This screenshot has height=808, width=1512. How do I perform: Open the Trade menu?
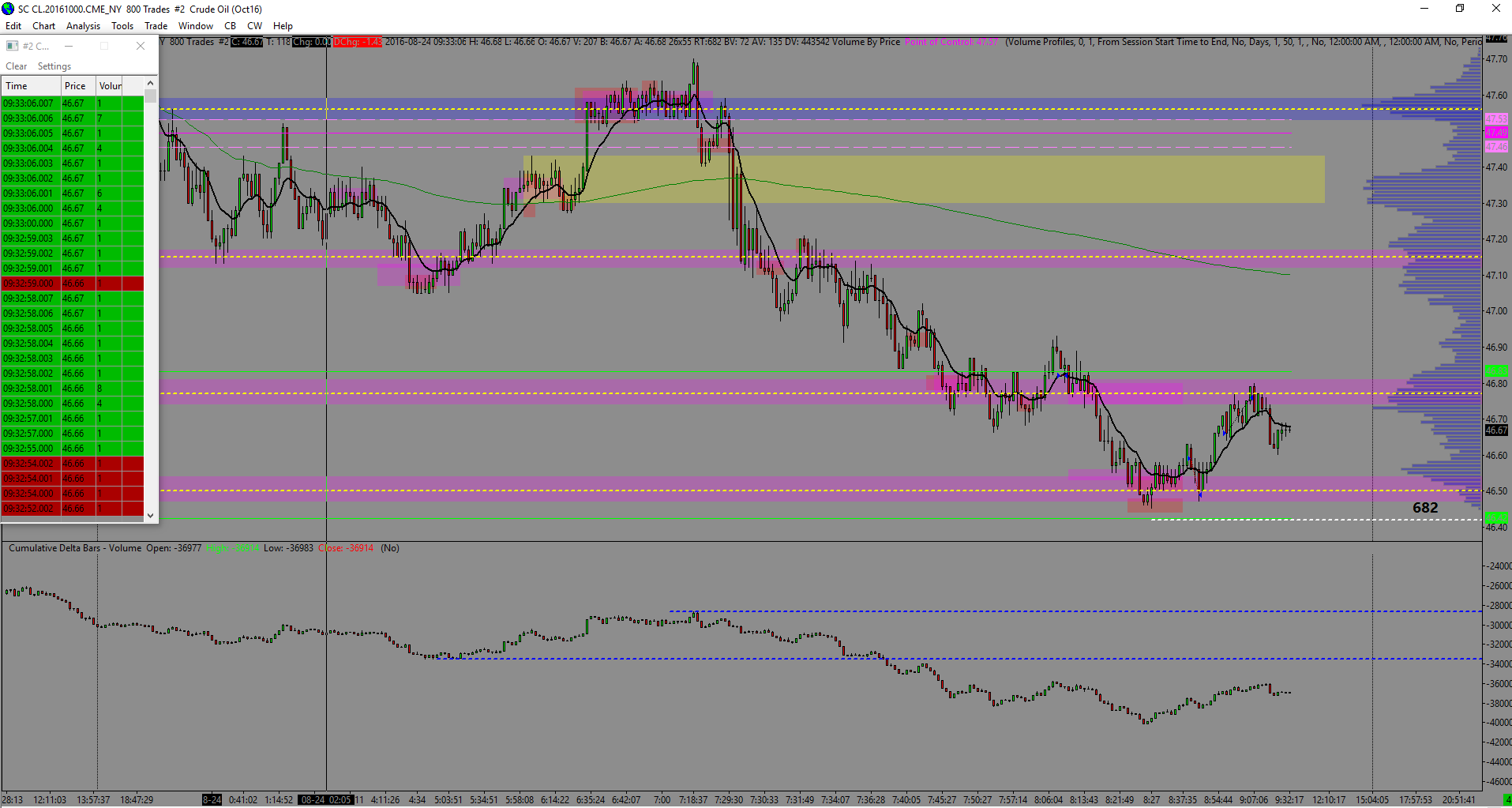click(x=156, y=26)
